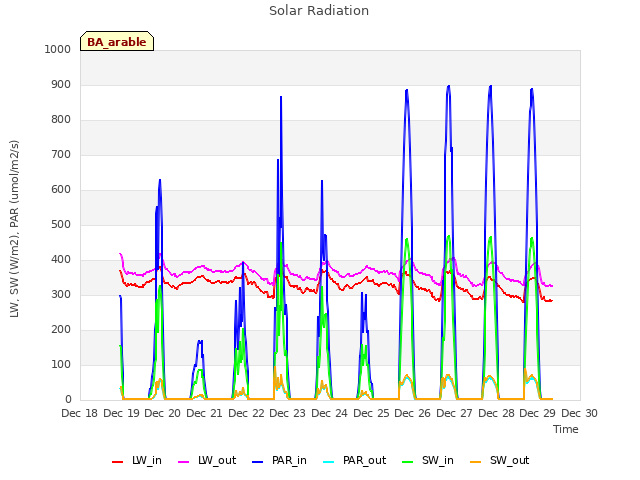Click the green SW_in legend swatch

[408, 462]
